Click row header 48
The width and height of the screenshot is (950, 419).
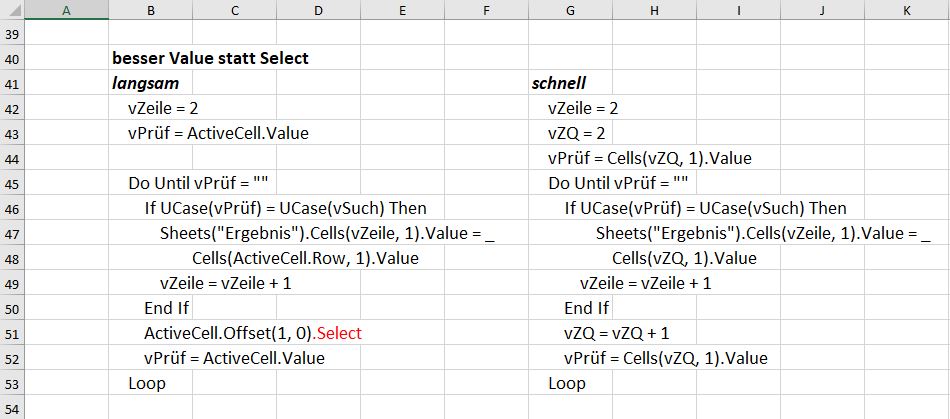tap(12, 259)
